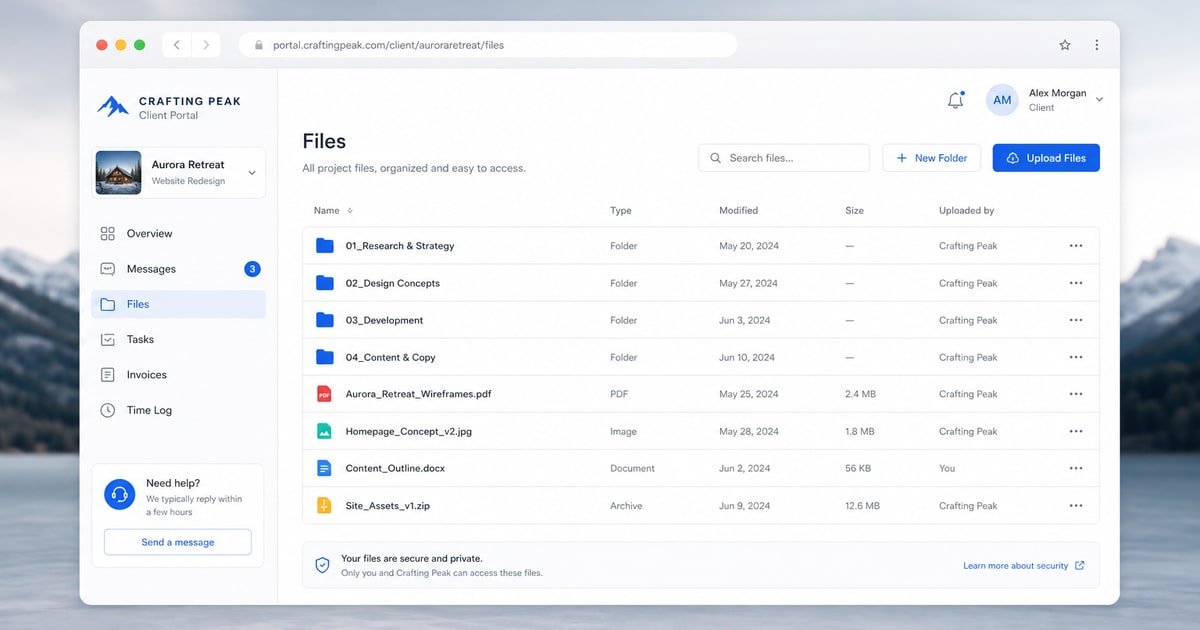The image size is (1200, 630).
Task: Select Files in the sidebar
Action: click(178, 304)
